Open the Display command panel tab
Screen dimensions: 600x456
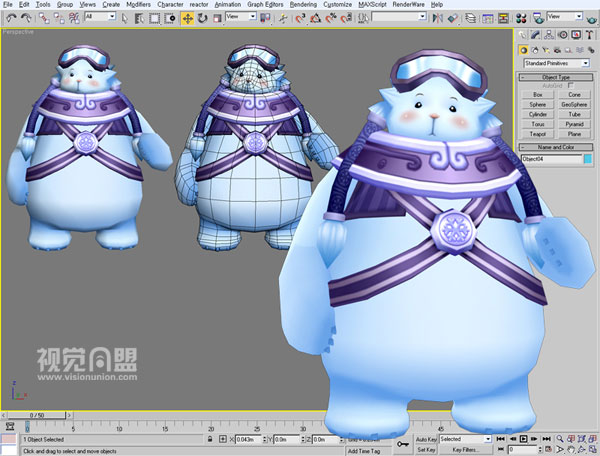577,34
